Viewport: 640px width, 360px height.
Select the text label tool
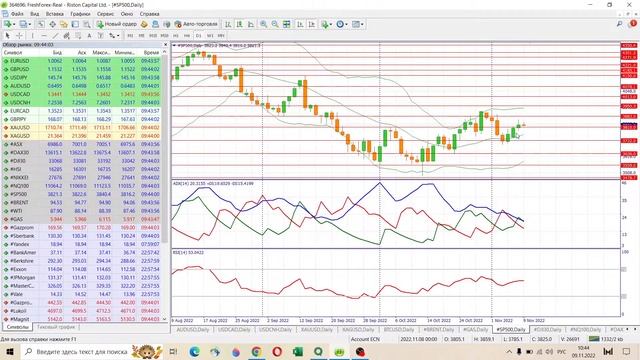(x=100, y=36)
